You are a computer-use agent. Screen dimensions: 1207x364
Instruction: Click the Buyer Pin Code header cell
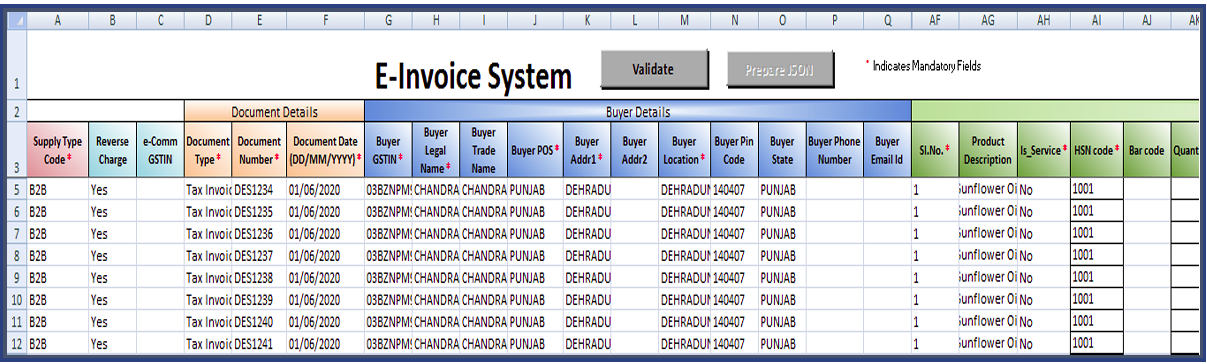[735, 150]
